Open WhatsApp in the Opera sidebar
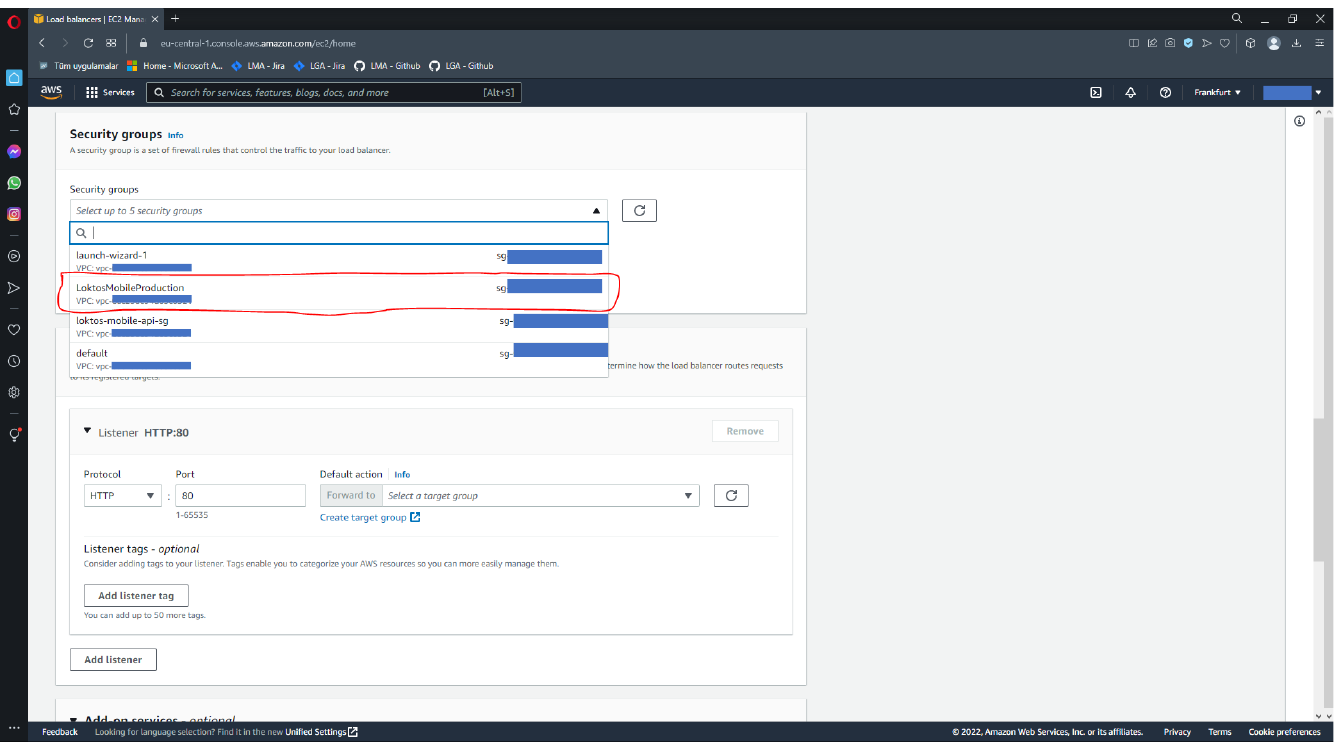Image resolution: width=1334 pixels, height=750 pixels. pyautogui.click(x=14, y=183)
